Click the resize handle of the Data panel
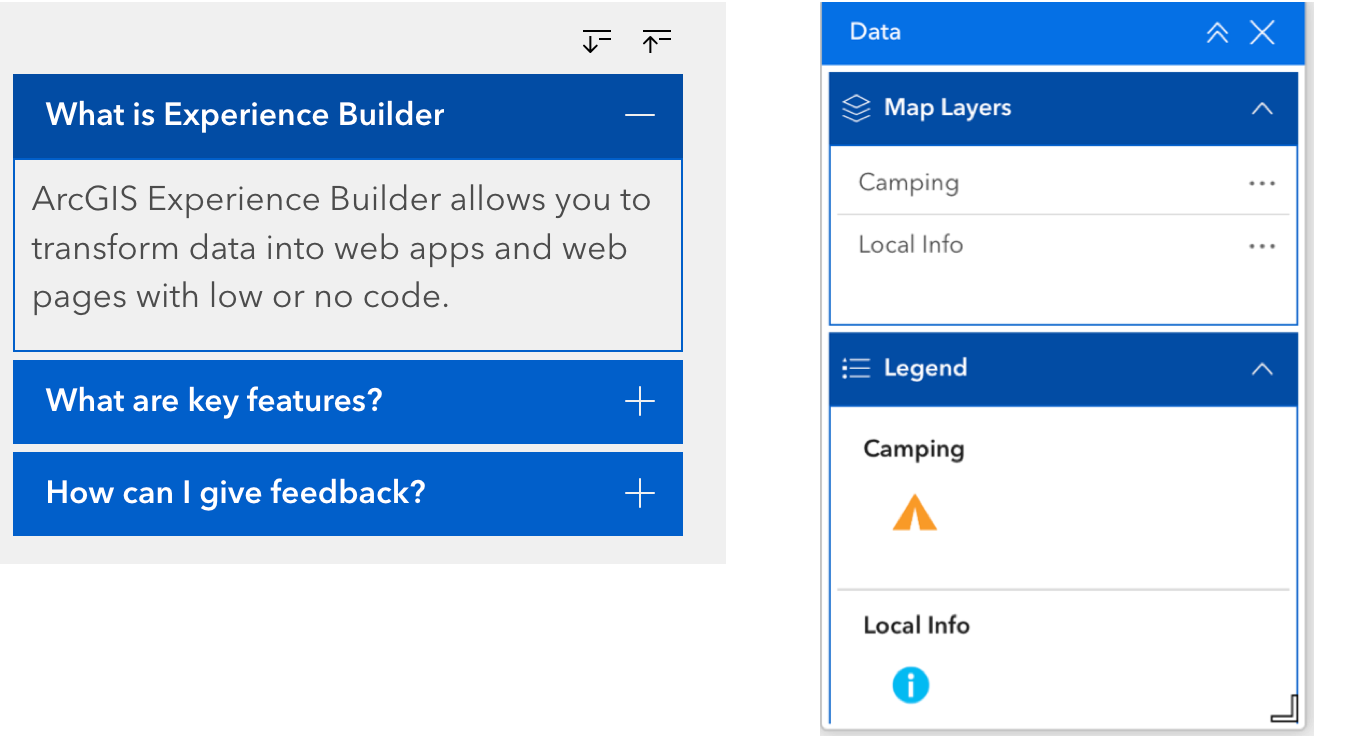Image resolution: width=1356 pixels, height=738 pixels. pyautogui.click(x=1284, y=708)
